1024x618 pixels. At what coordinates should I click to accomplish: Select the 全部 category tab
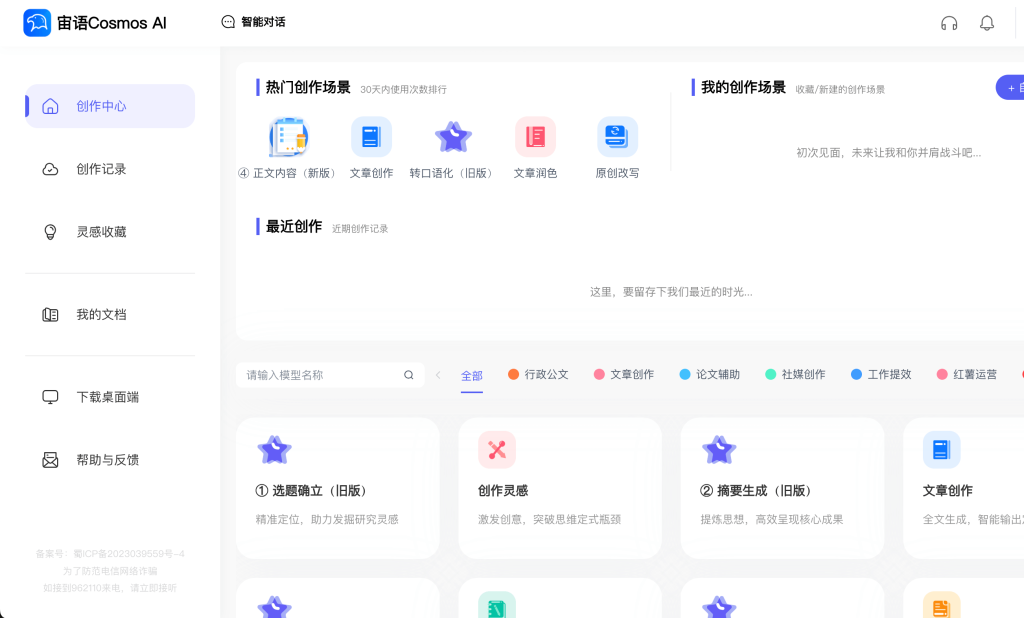tap(472, 376)
